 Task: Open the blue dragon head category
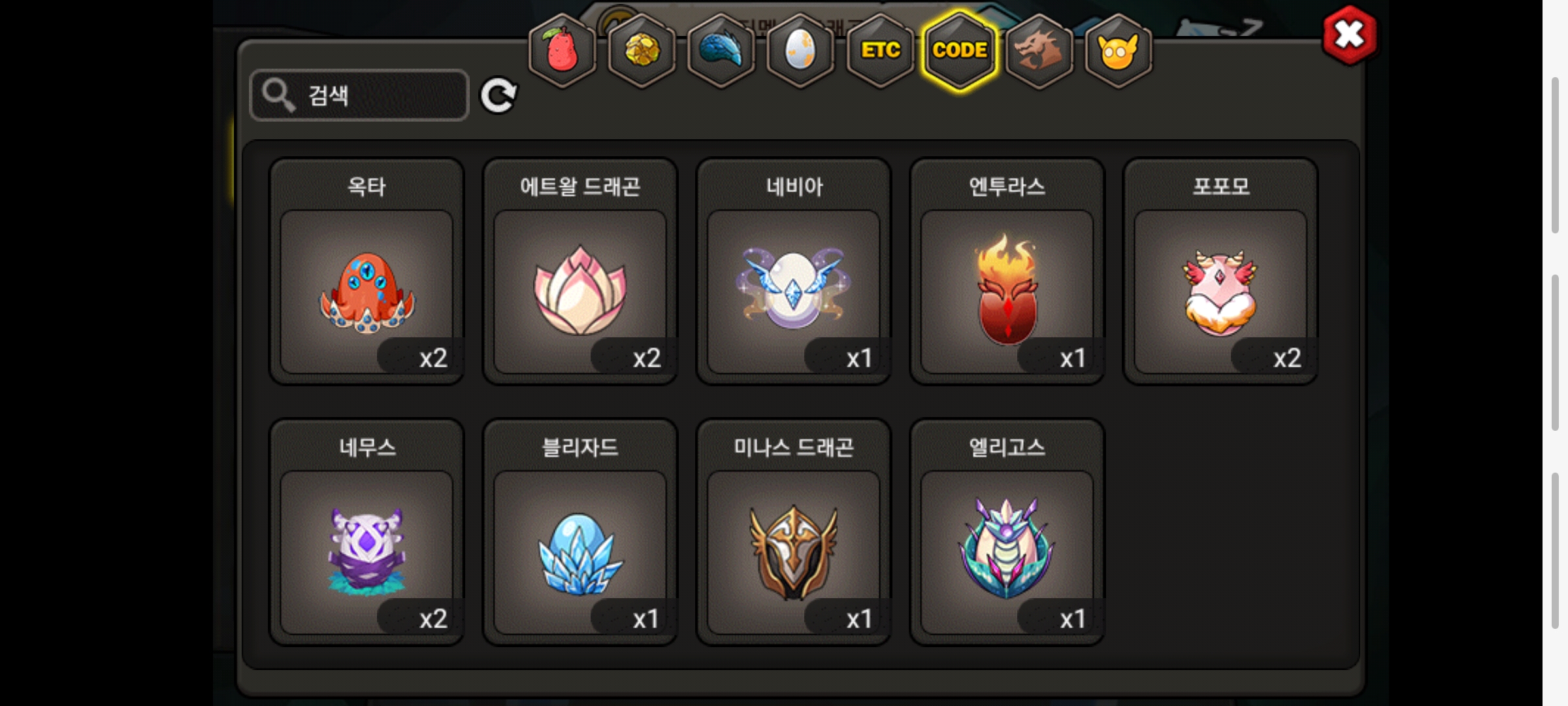[x=721, y=51]
